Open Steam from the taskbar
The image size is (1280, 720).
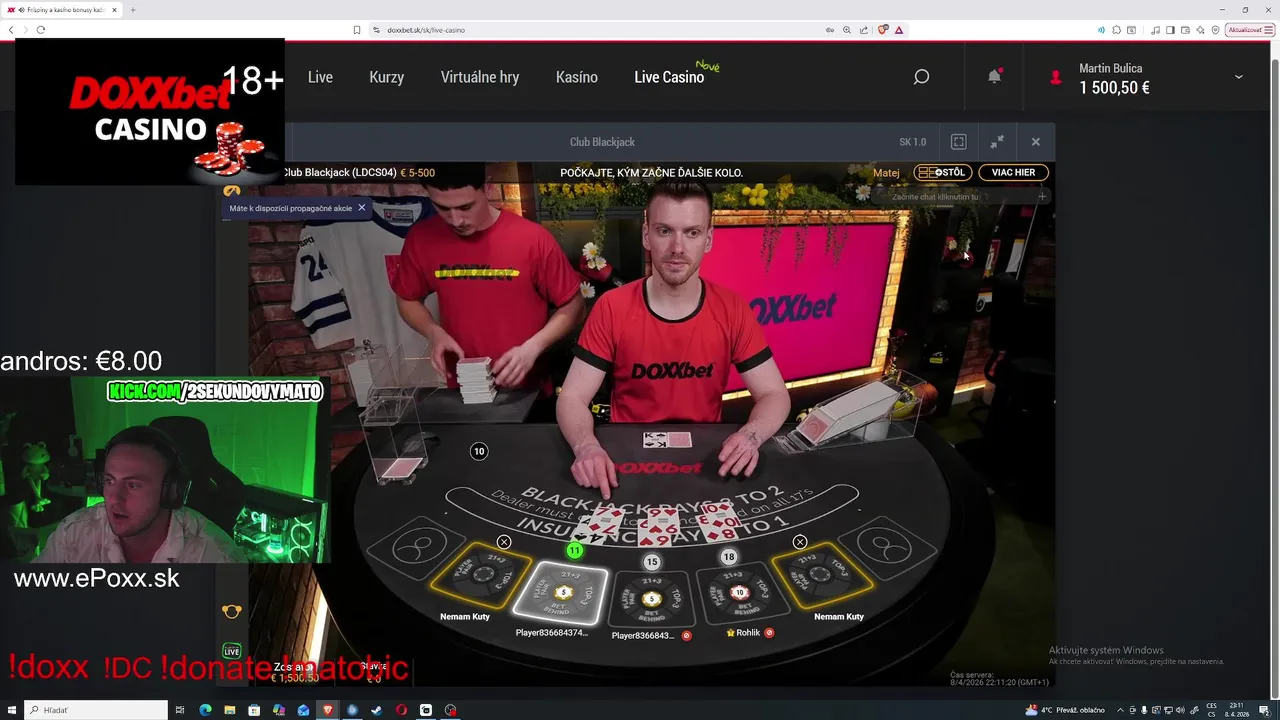(x=377, y=710)
